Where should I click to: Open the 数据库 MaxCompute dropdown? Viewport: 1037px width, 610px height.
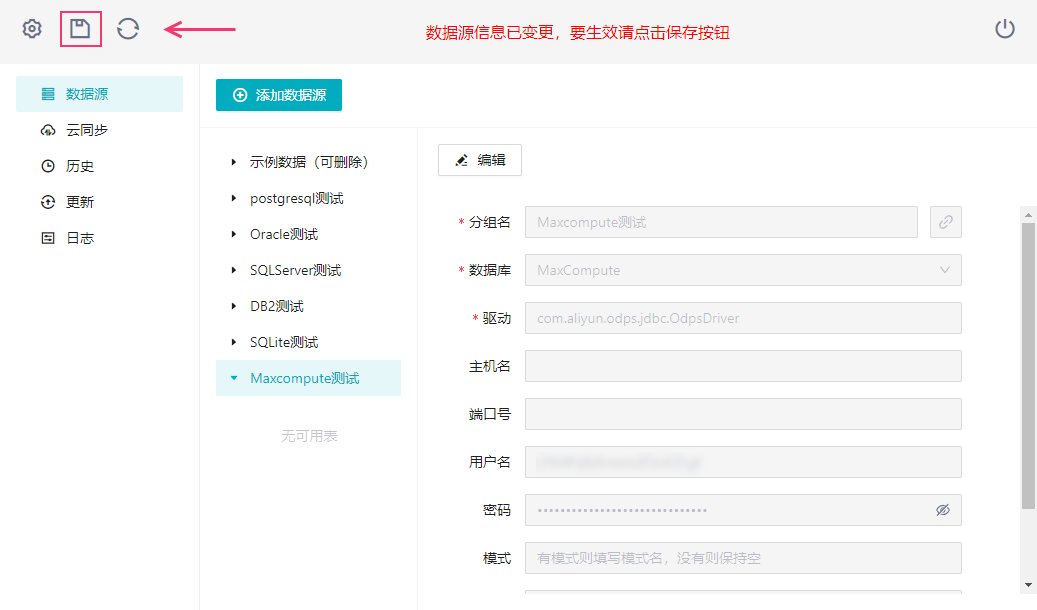click(x=743, y=270)
